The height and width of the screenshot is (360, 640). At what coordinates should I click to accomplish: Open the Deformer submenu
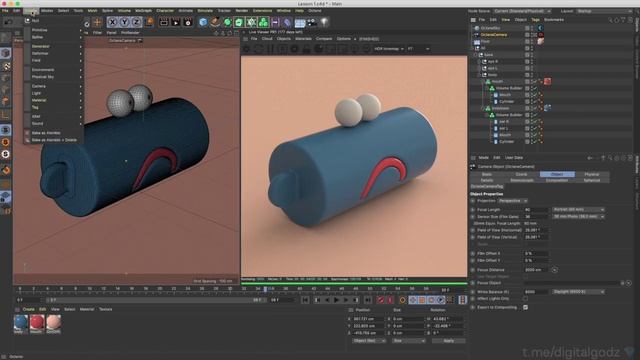(x=54, y=53)
